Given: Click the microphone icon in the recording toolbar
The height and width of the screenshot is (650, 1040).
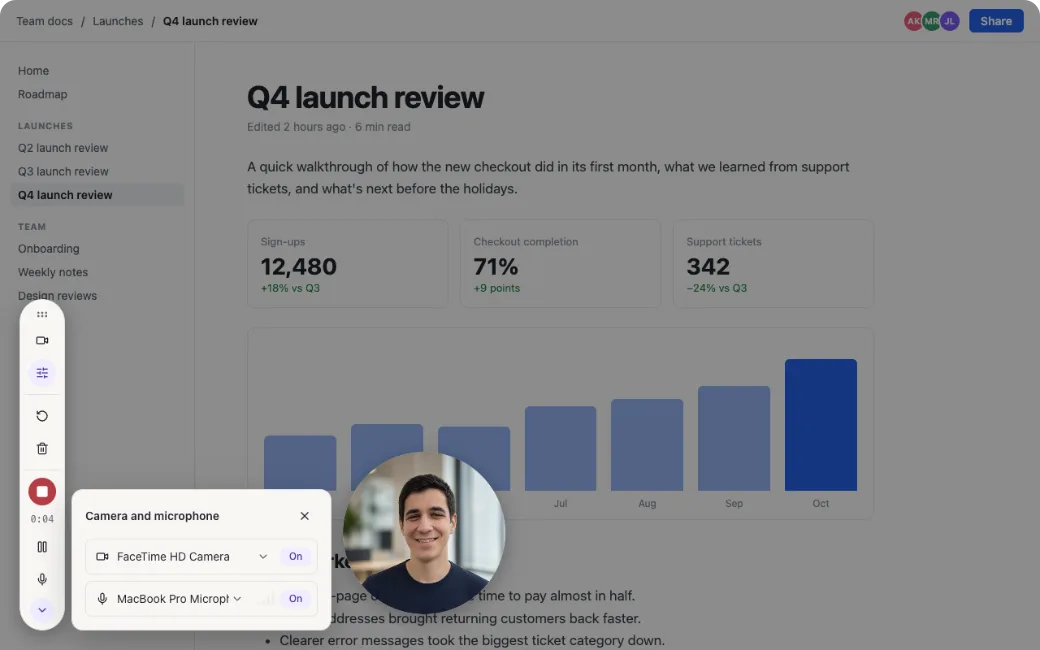Looking at the screenshot, I should pyautogui.click(x=42, y=579).
